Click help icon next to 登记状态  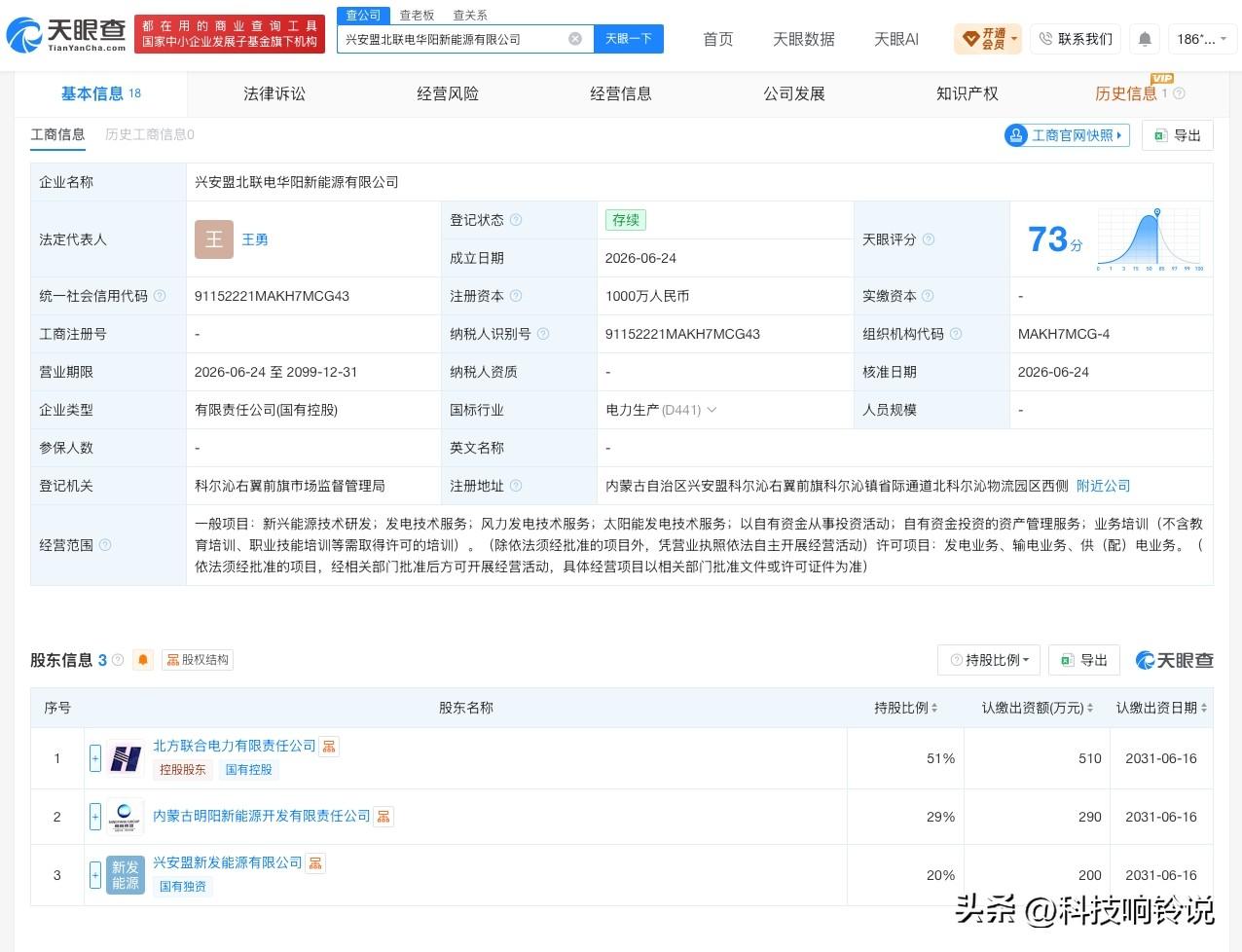point(516,220)
